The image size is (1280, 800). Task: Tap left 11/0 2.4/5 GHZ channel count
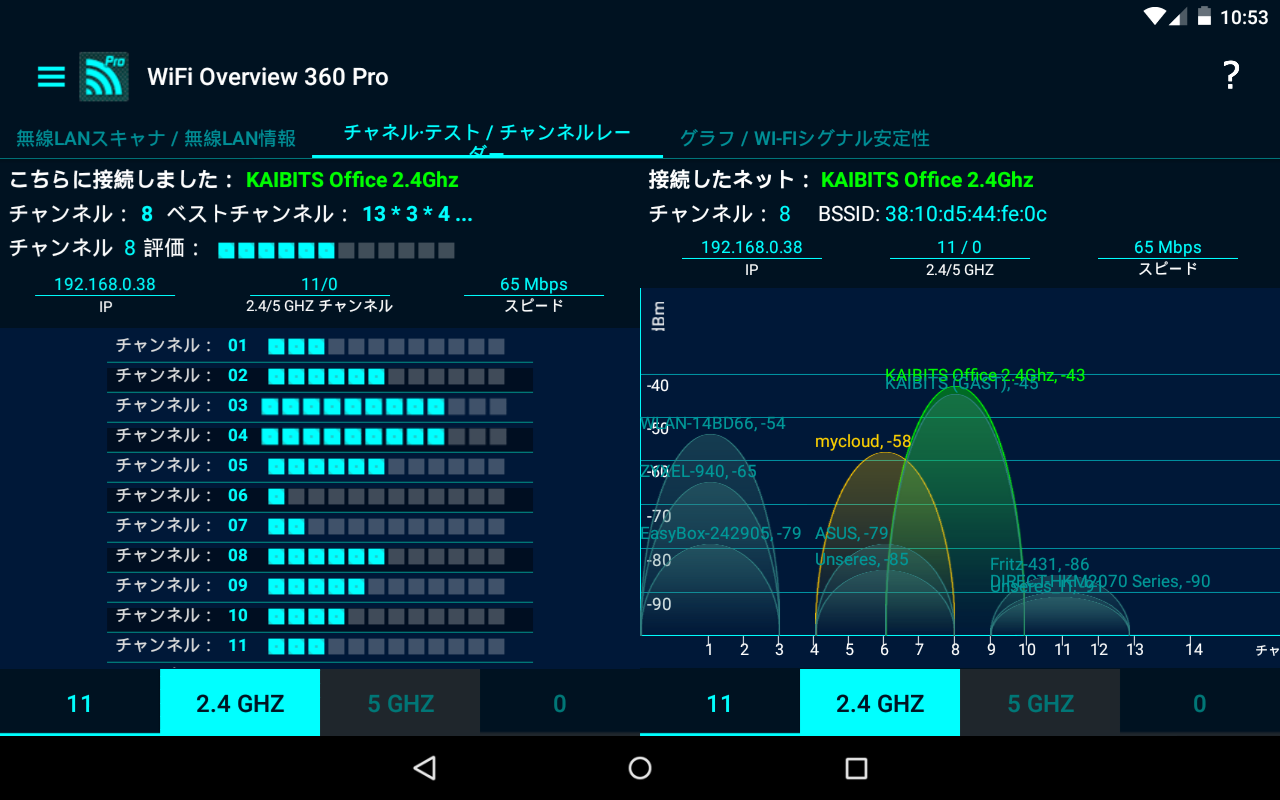320,284
